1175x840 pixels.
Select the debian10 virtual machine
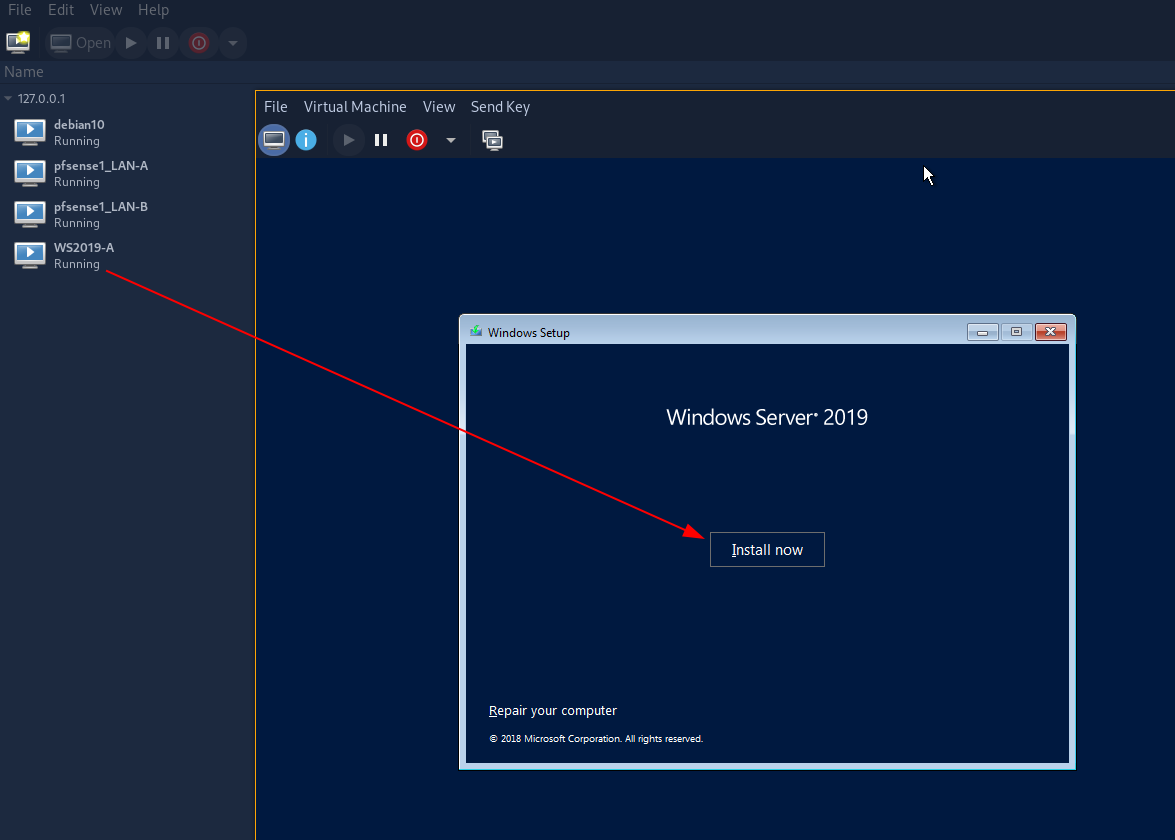click(x=127, y=133)
